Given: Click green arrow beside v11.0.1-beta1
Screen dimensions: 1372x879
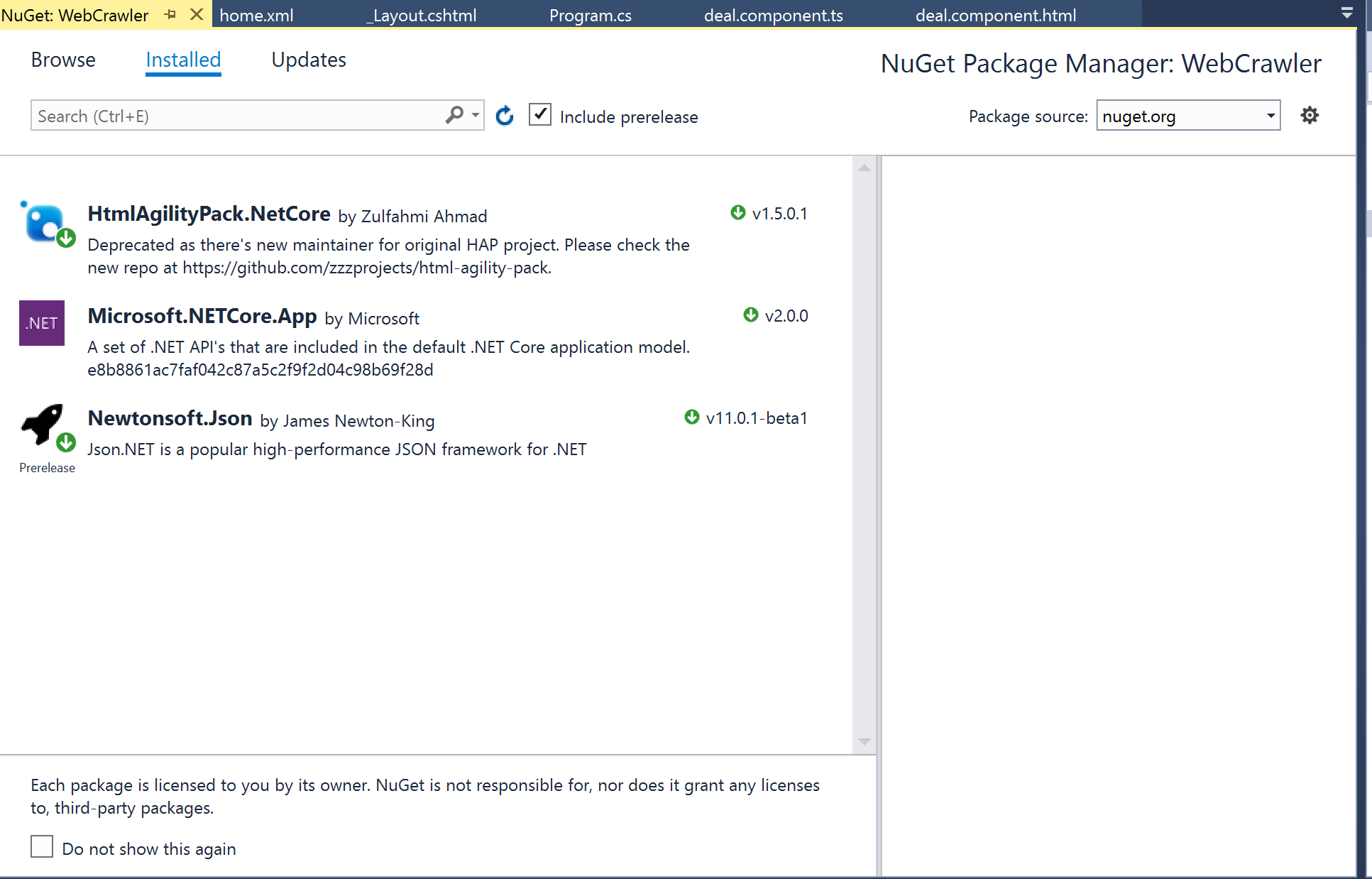Looking at the screenshot, I should point(692,417).
